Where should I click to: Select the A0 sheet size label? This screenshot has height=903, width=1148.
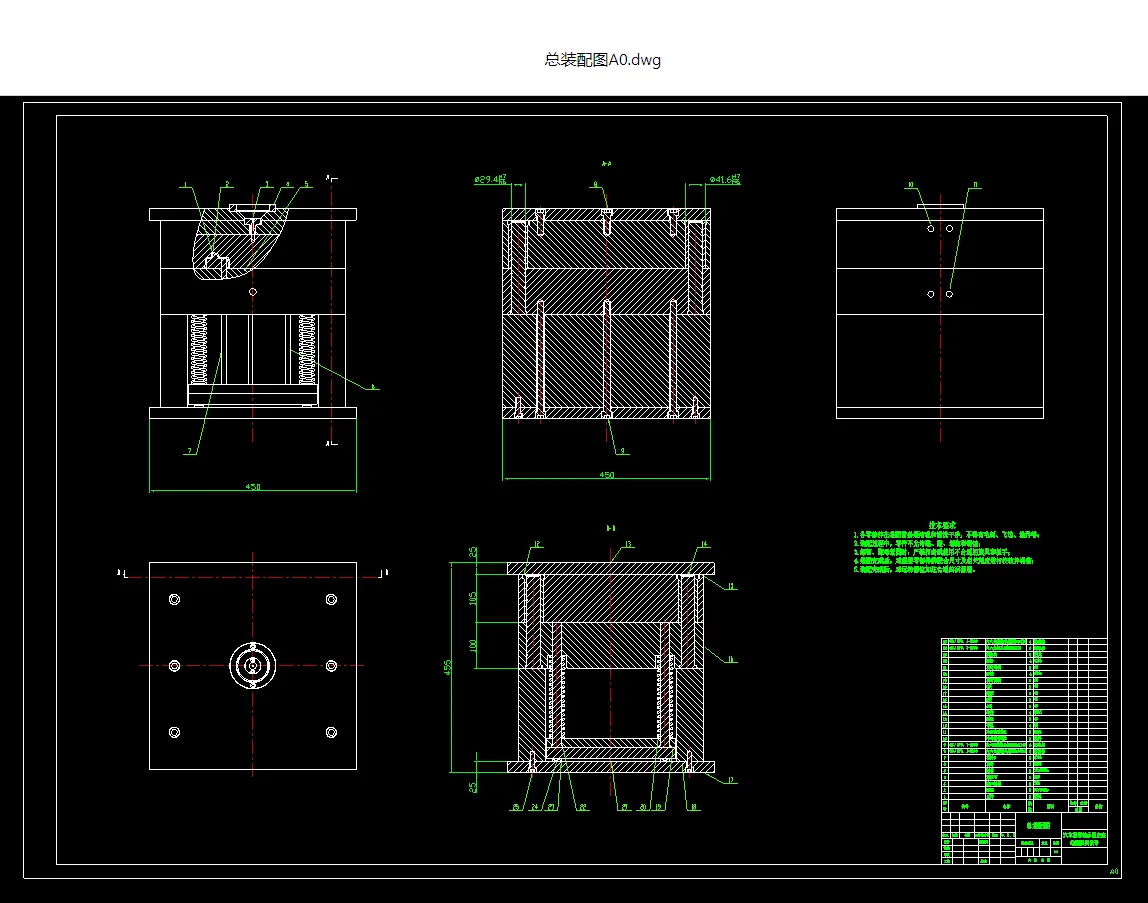tap(1114, 872)
